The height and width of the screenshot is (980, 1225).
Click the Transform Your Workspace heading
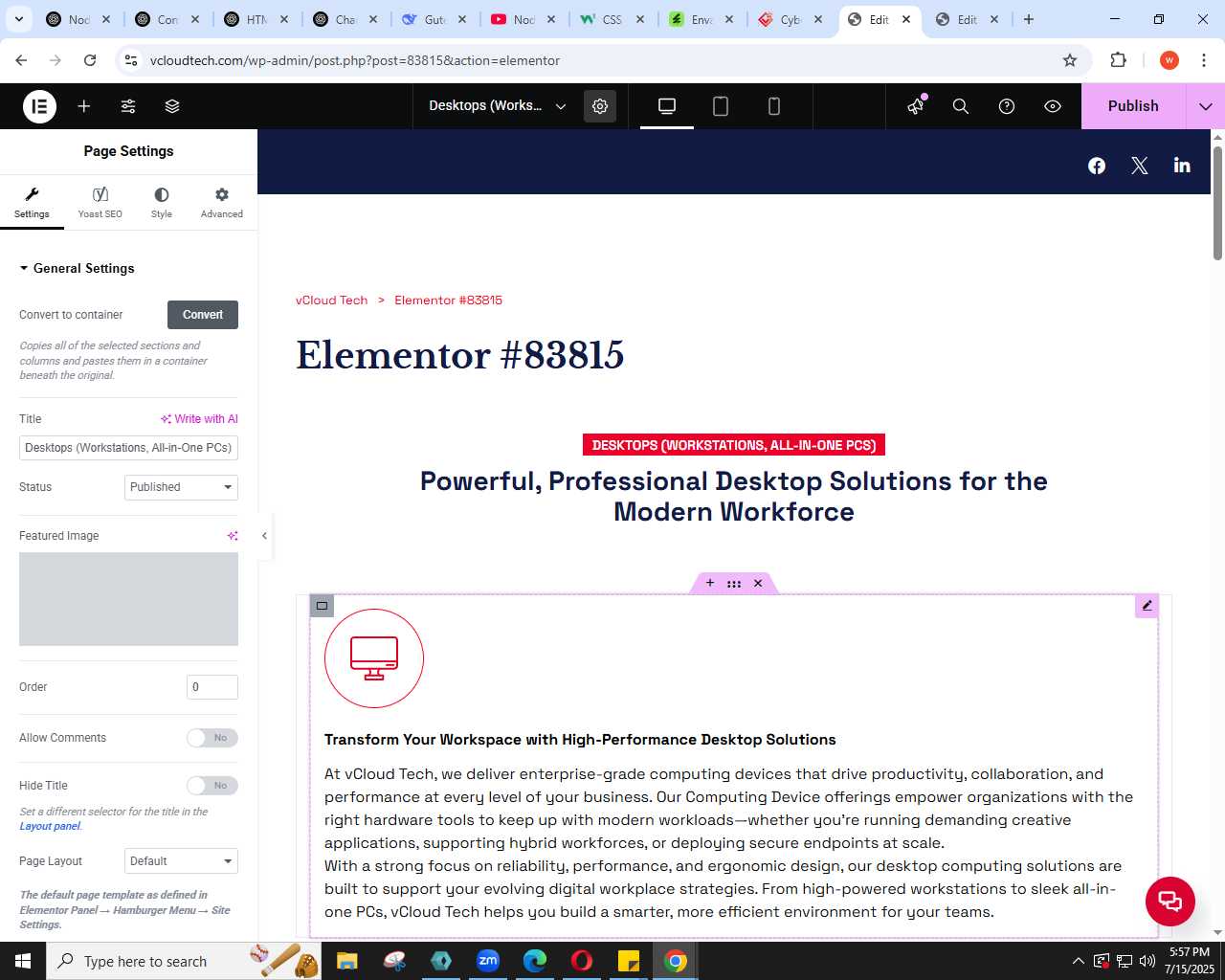click(580, 740)
